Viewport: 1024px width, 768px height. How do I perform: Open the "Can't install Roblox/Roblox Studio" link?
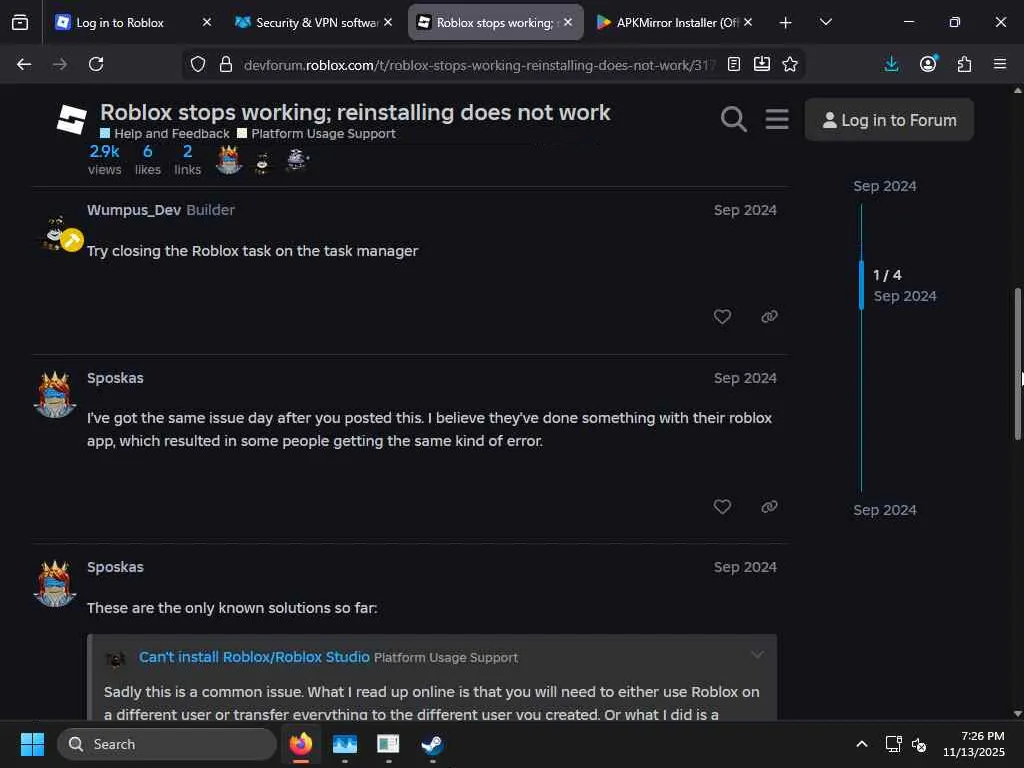pos(254,657)
